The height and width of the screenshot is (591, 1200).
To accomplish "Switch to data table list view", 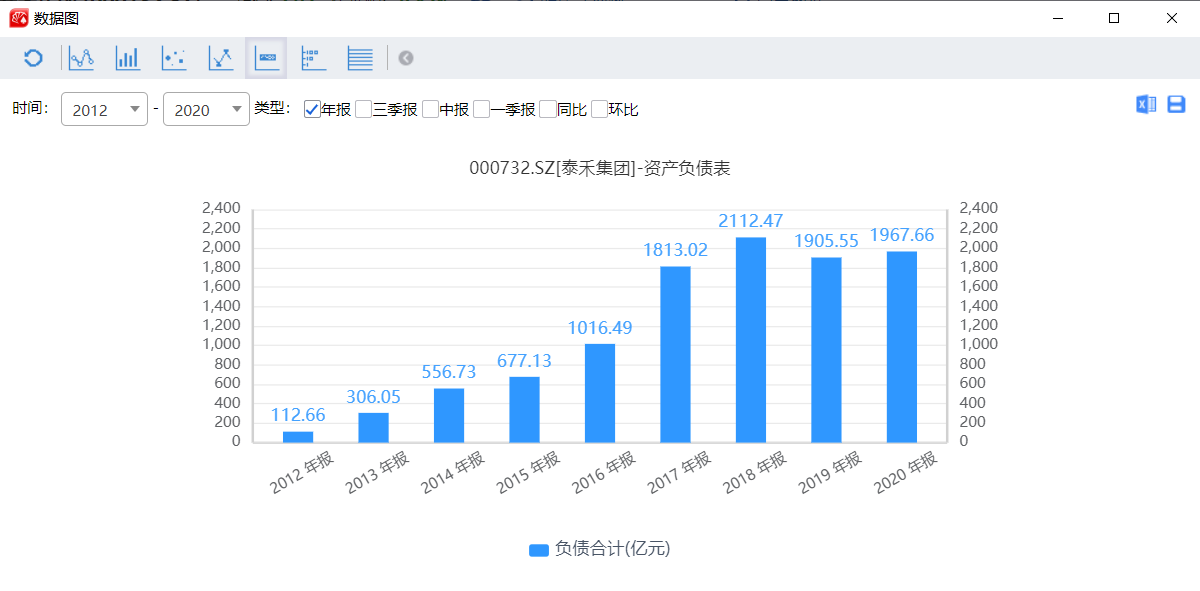I will (360, 58).
